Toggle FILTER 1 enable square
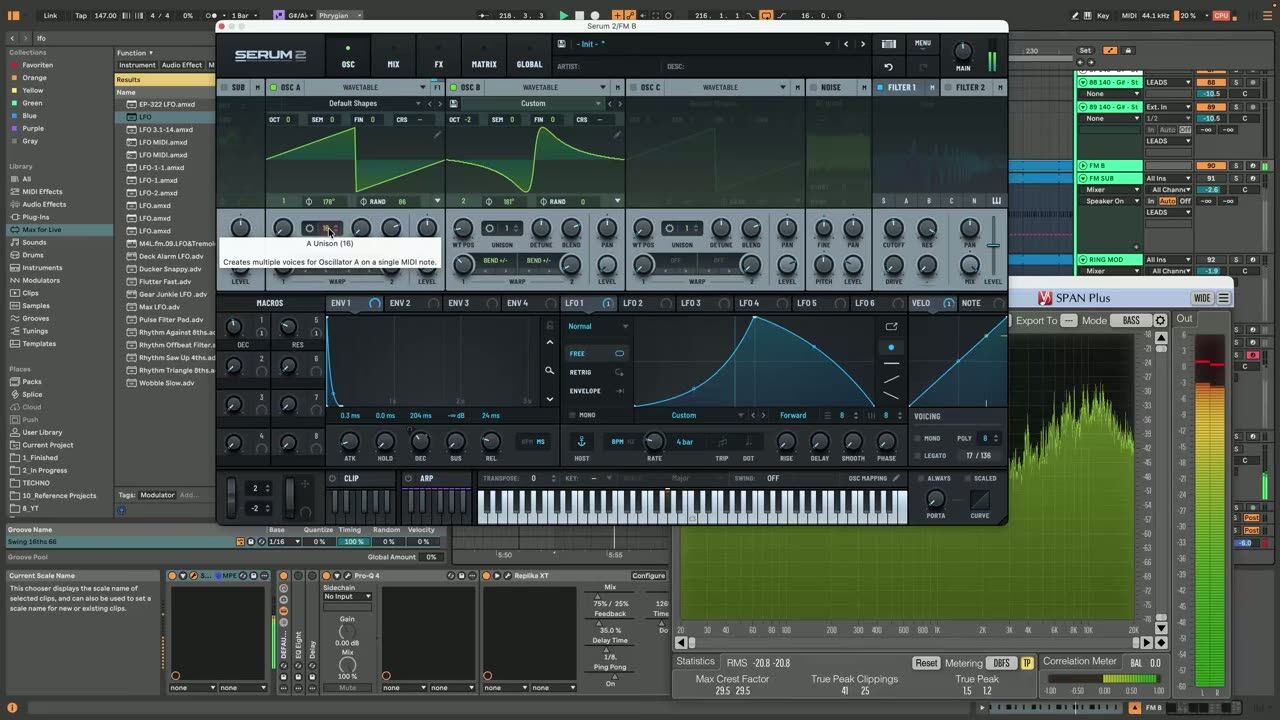Screen dimensions: 1280x720 pyautogui.click(x=880, y=88)
